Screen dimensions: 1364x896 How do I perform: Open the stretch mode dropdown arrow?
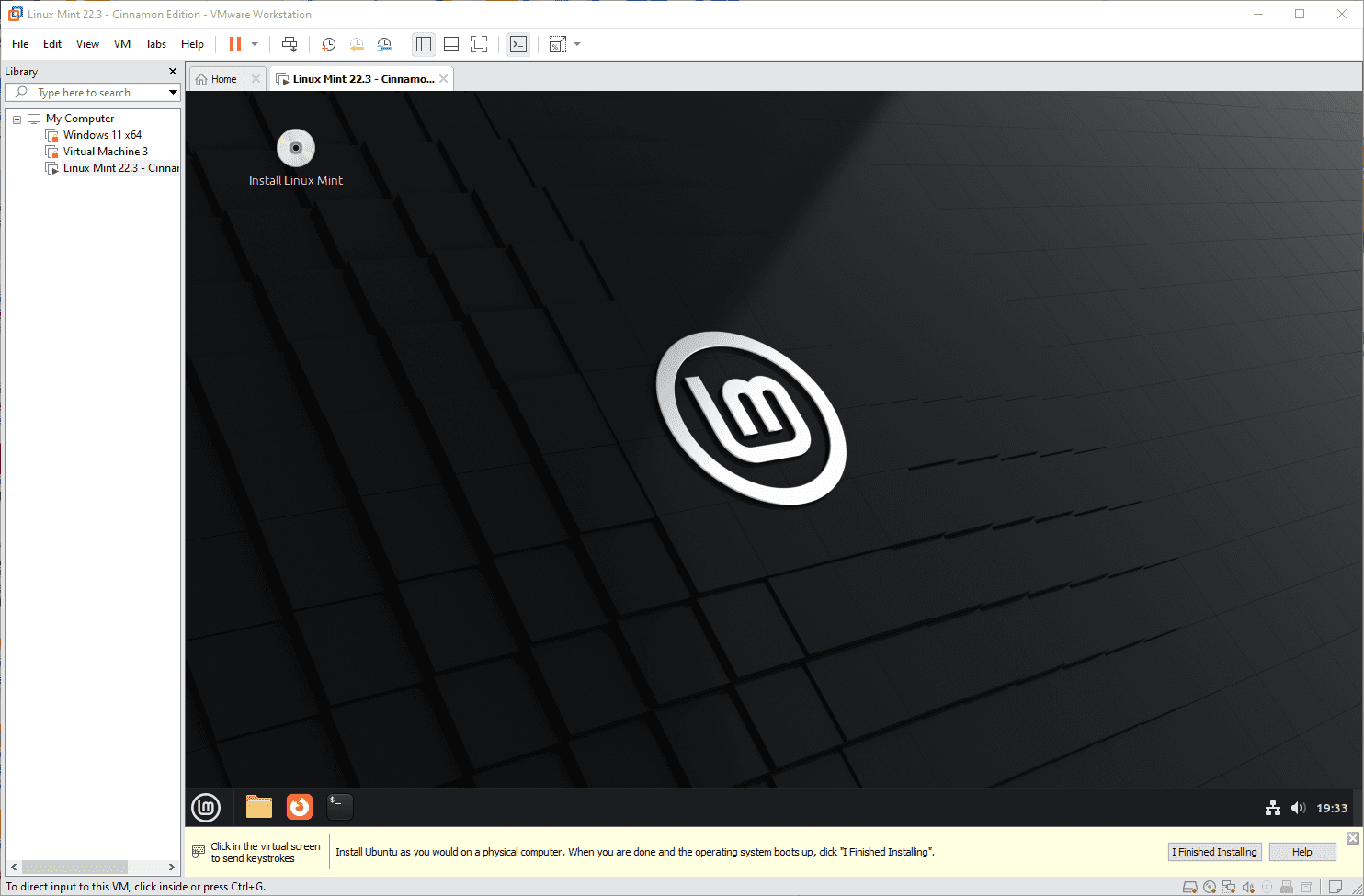click(577, 44)
